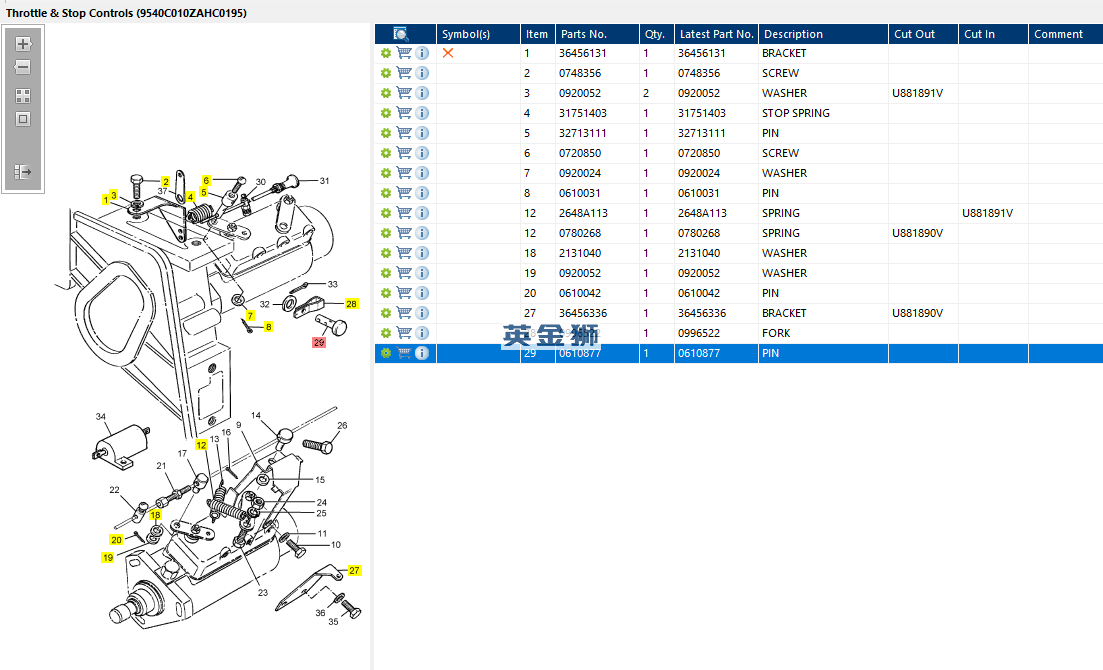Click the red X symbol on row 1
The height and width of the screenshot is (670, 1103).
[448, 53]
